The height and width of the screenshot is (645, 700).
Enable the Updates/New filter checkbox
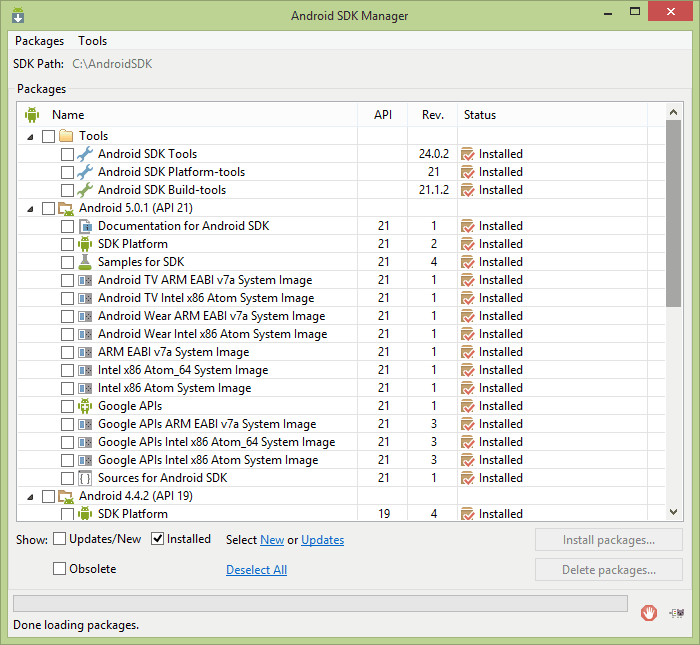click(x=59, y=539)
